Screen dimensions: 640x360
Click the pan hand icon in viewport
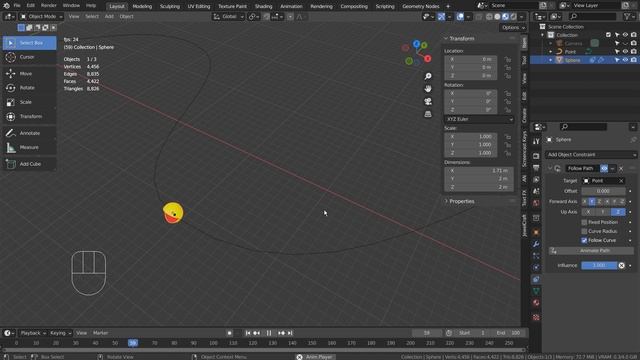click(x=428, y=89)
